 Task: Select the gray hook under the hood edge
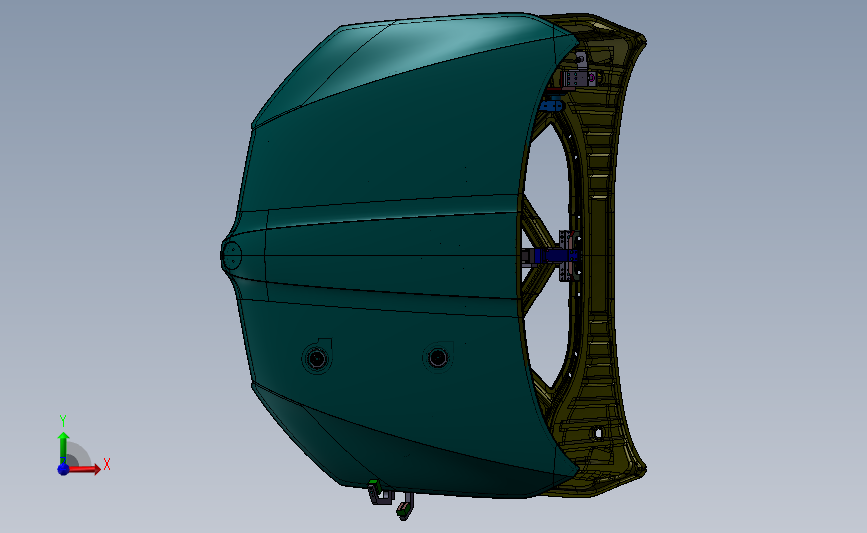(380, 493)
